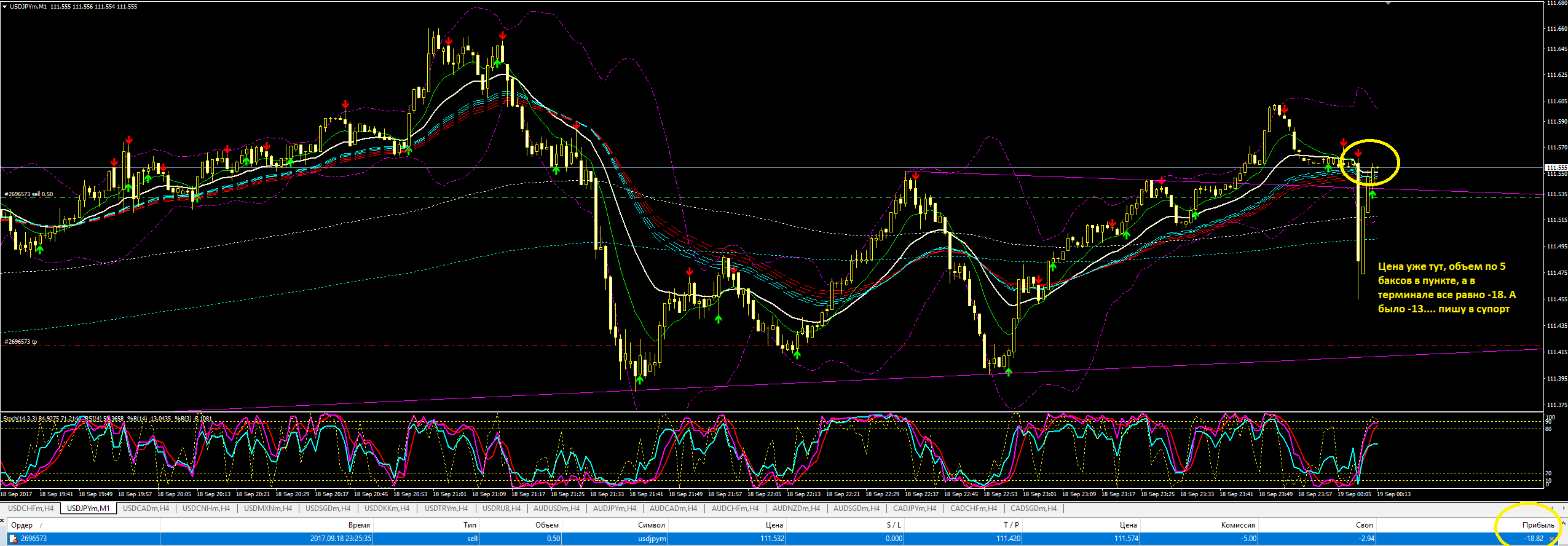Click the profit value -18.82
This screenshot has height=546, width=1568.
(1534, 539)
